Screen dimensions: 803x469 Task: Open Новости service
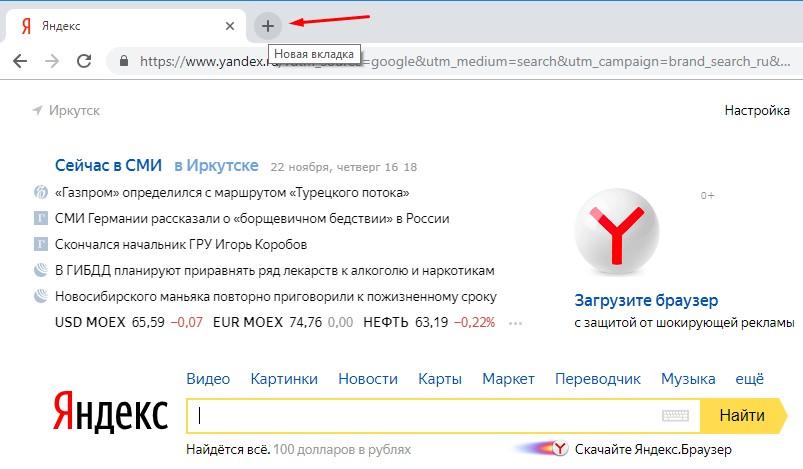[368, 379]
